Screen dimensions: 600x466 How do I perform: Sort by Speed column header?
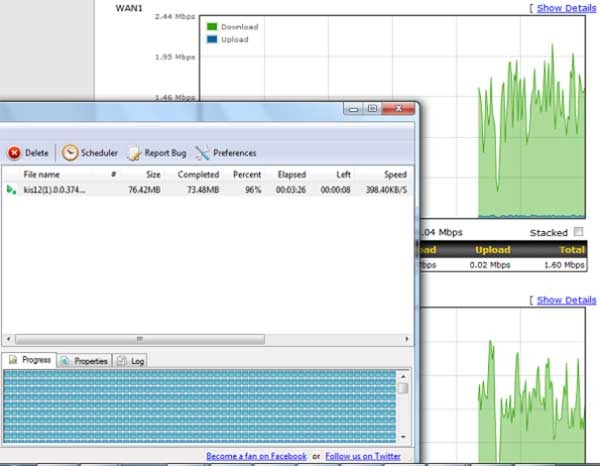click(x=395, y=174)
